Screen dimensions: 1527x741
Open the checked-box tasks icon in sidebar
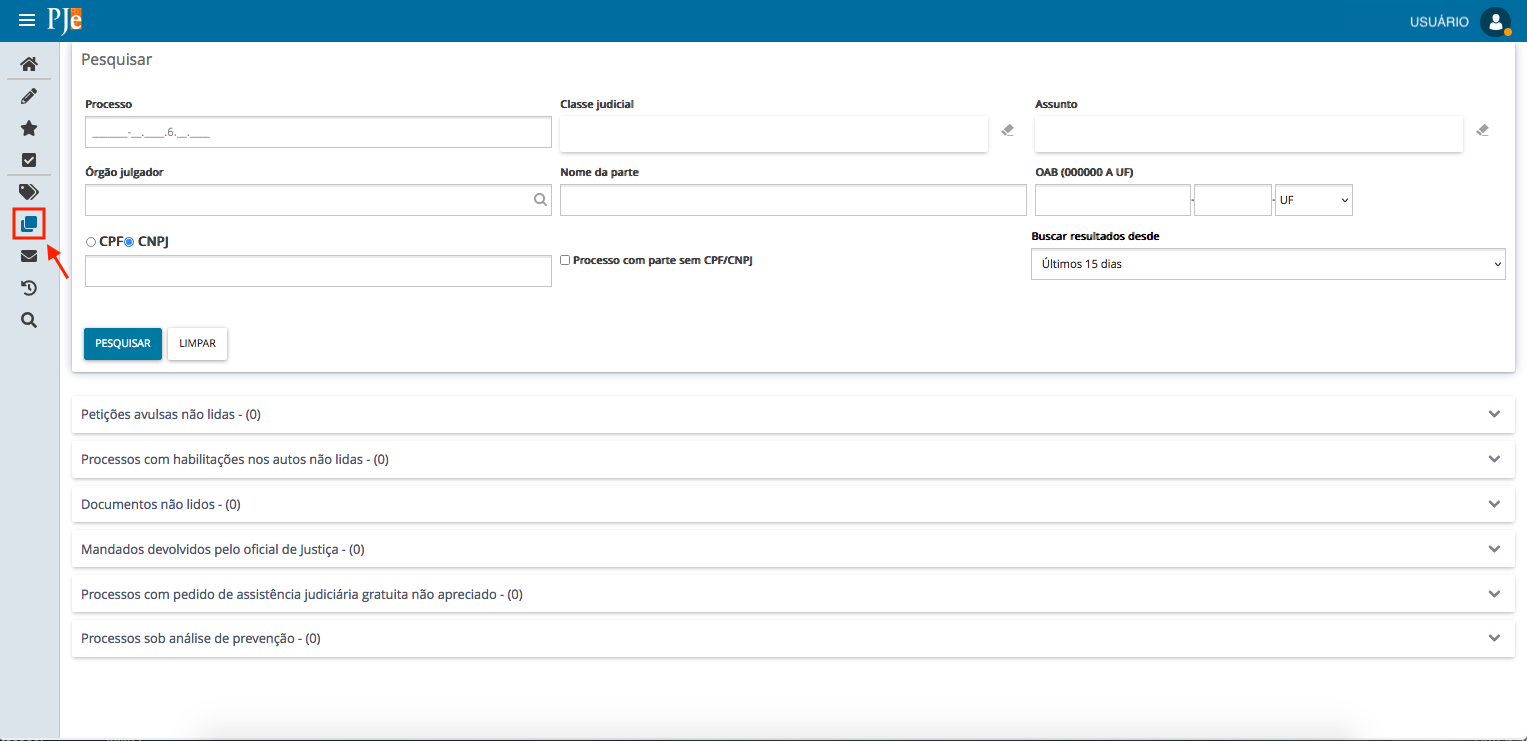click(29, 160)
